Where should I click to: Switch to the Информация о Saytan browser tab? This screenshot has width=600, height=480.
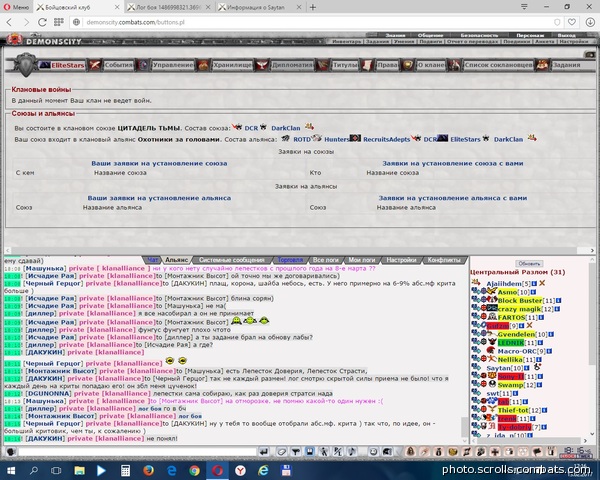(255, 7)
